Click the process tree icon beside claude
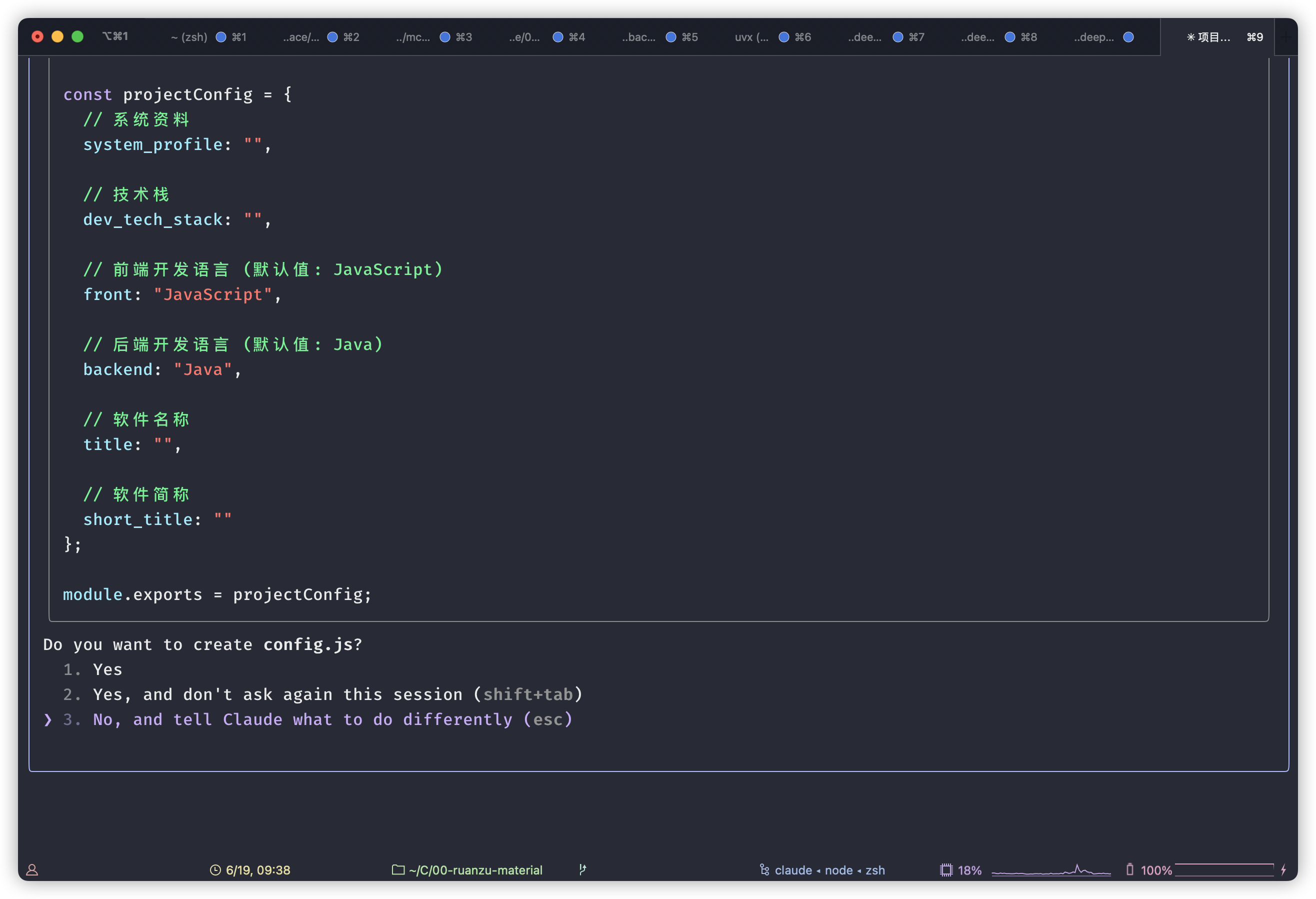The width and height of the screenshot is (1316, 899). tap(764, 869)
